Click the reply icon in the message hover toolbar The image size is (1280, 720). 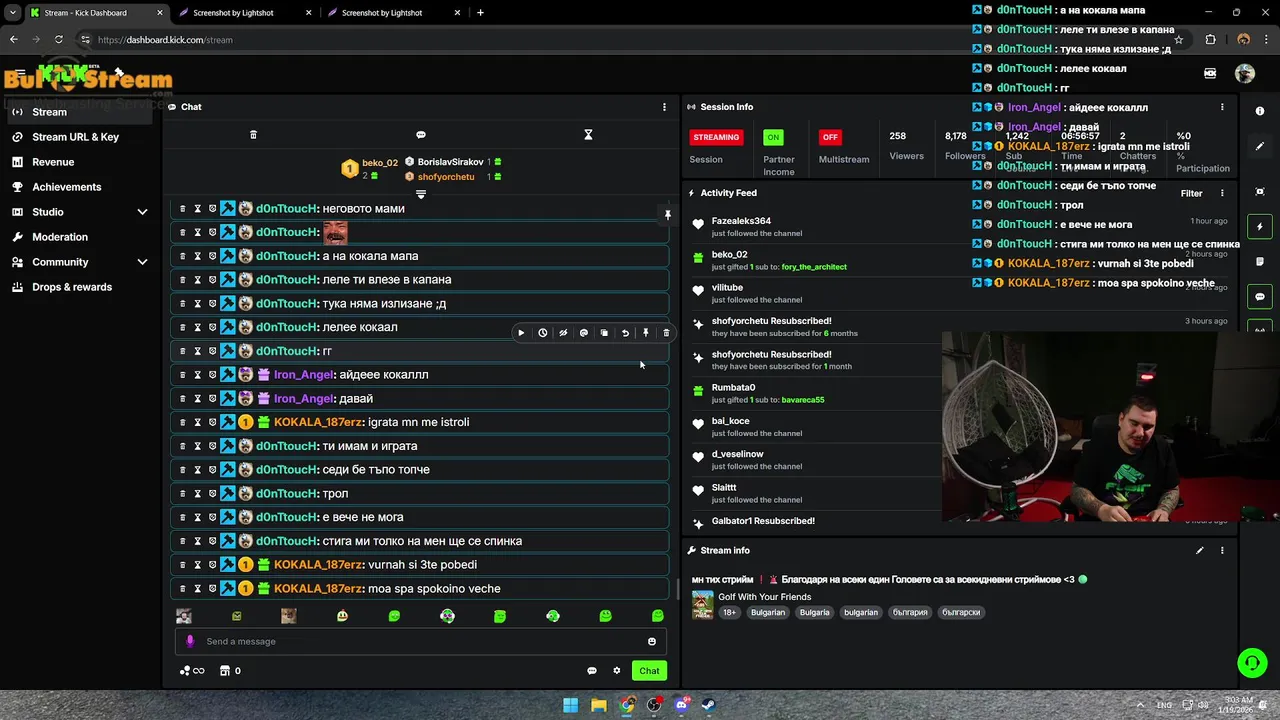584,333
